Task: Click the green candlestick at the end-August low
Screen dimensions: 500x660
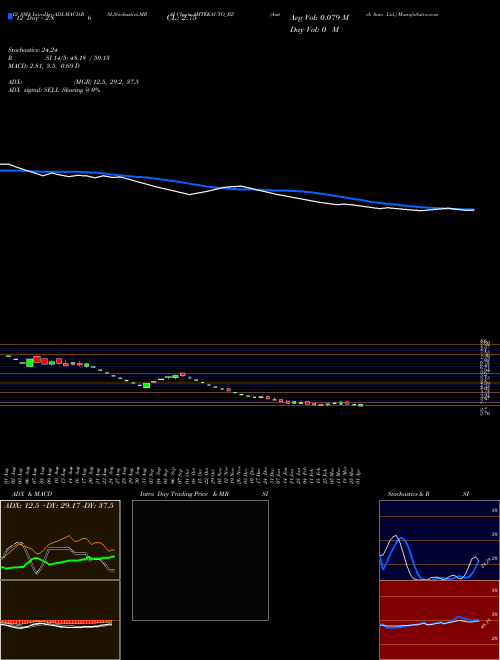Action: (146, 385)
